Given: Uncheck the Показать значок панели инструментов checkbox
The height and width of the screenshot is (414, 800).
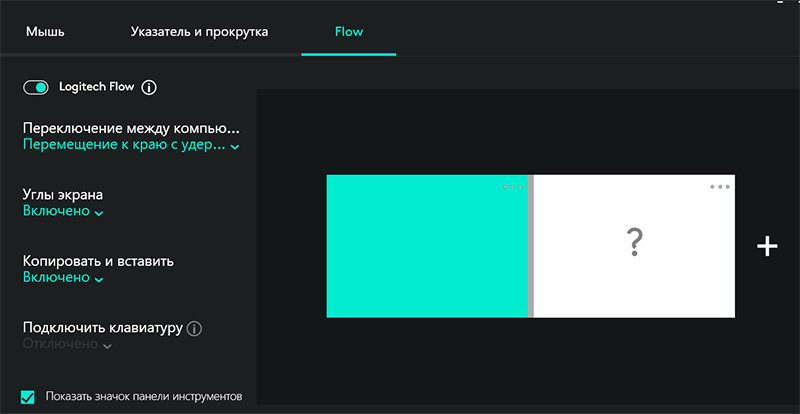Looking at the screenshot, I should point(28,396).
